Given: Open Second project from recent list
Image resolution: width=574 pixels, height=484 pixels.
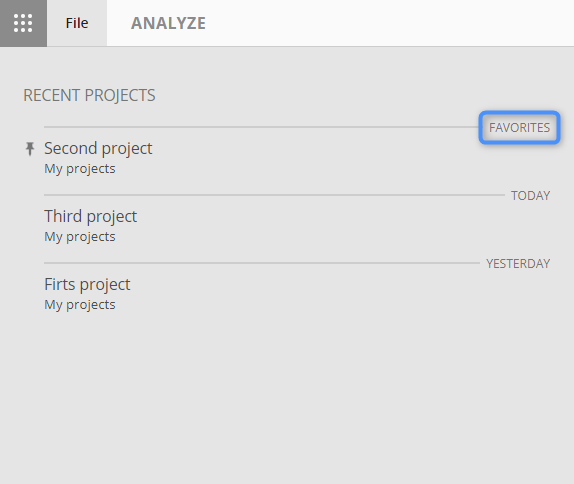Looking at the screenshot, I should 98,148.
